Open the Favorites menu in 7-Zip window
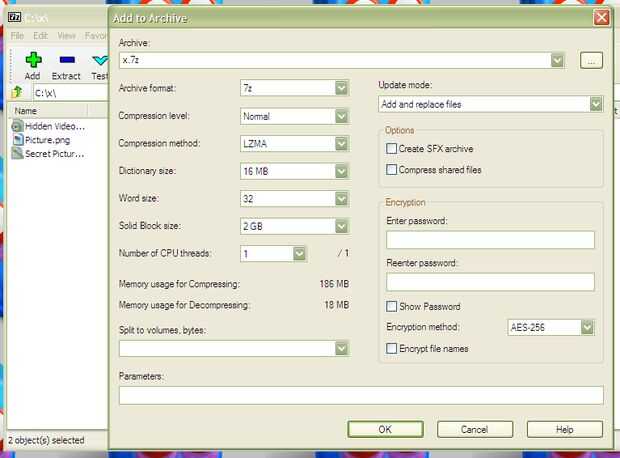The width and height of the screenshot is (620, 458). [x=96, y=36]
